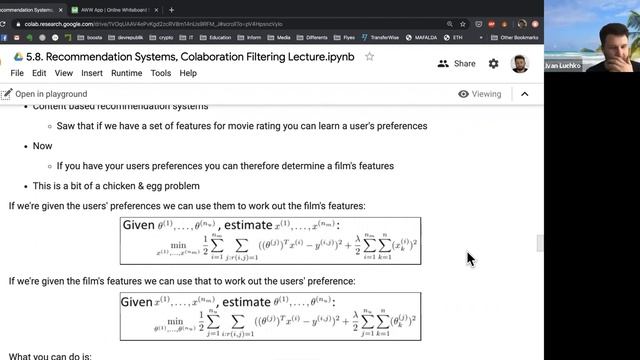640x360 pixels.
Task: Open the IT bookmark folder
Action: click(x=187, y=38)
